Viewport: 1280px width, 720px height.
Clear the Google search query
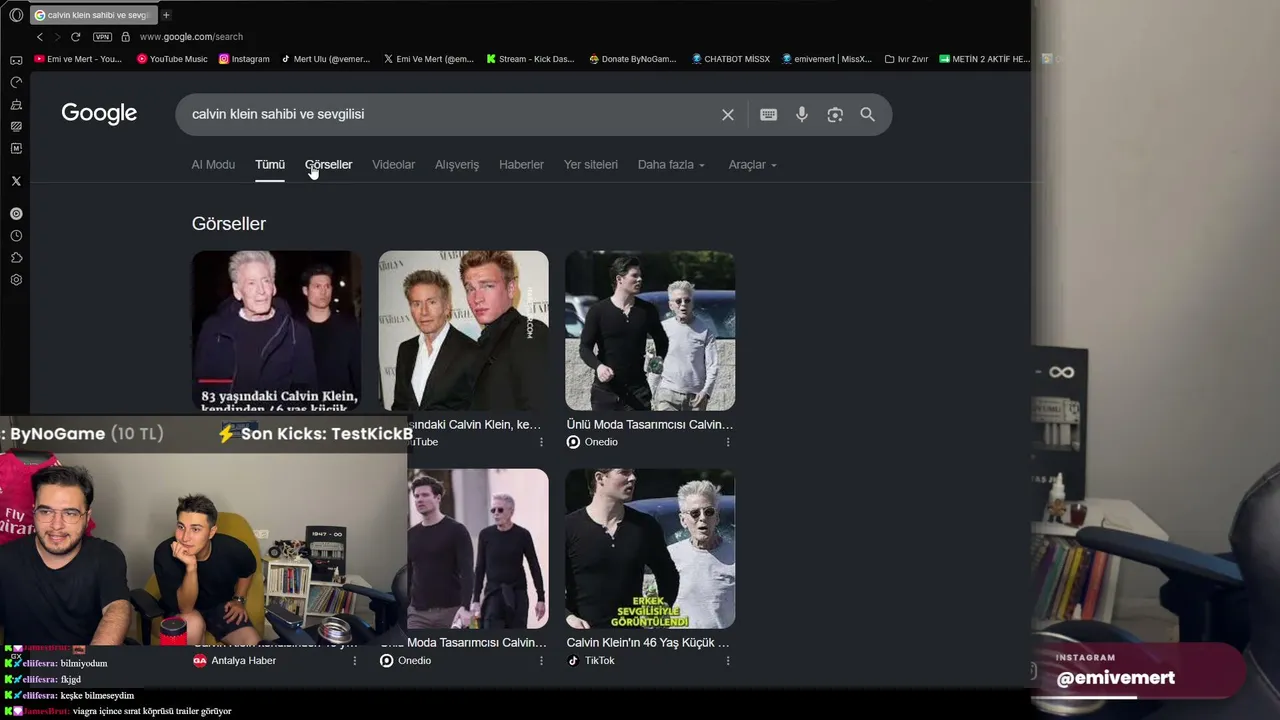click(x=728, y=115)
